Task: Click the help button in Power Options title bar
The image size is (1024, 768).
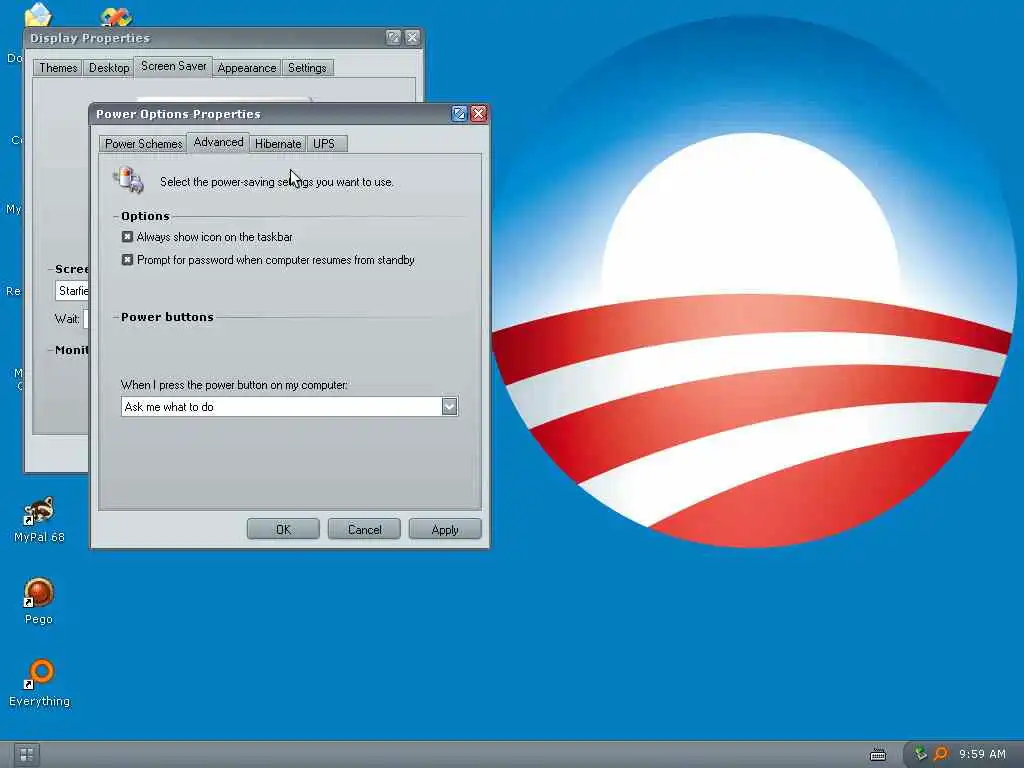Action: (459, 114)
